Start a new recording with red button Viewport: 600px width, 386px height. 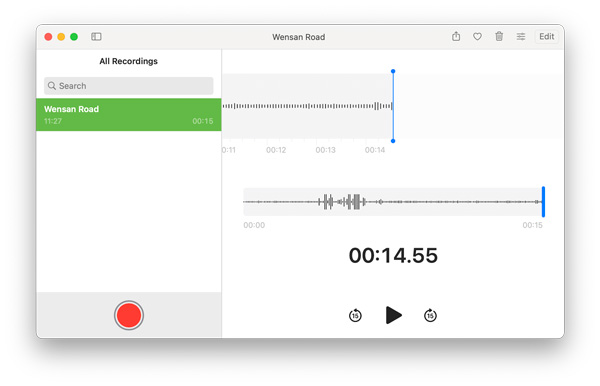coord(129,315)
